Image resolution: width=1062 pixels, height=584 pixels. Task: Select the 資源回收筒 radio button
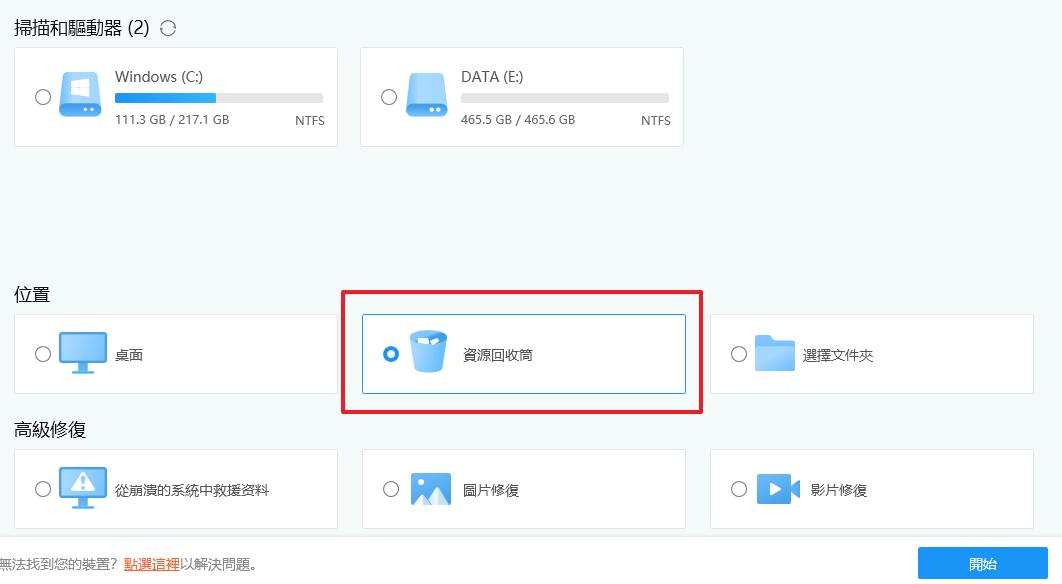391,354
